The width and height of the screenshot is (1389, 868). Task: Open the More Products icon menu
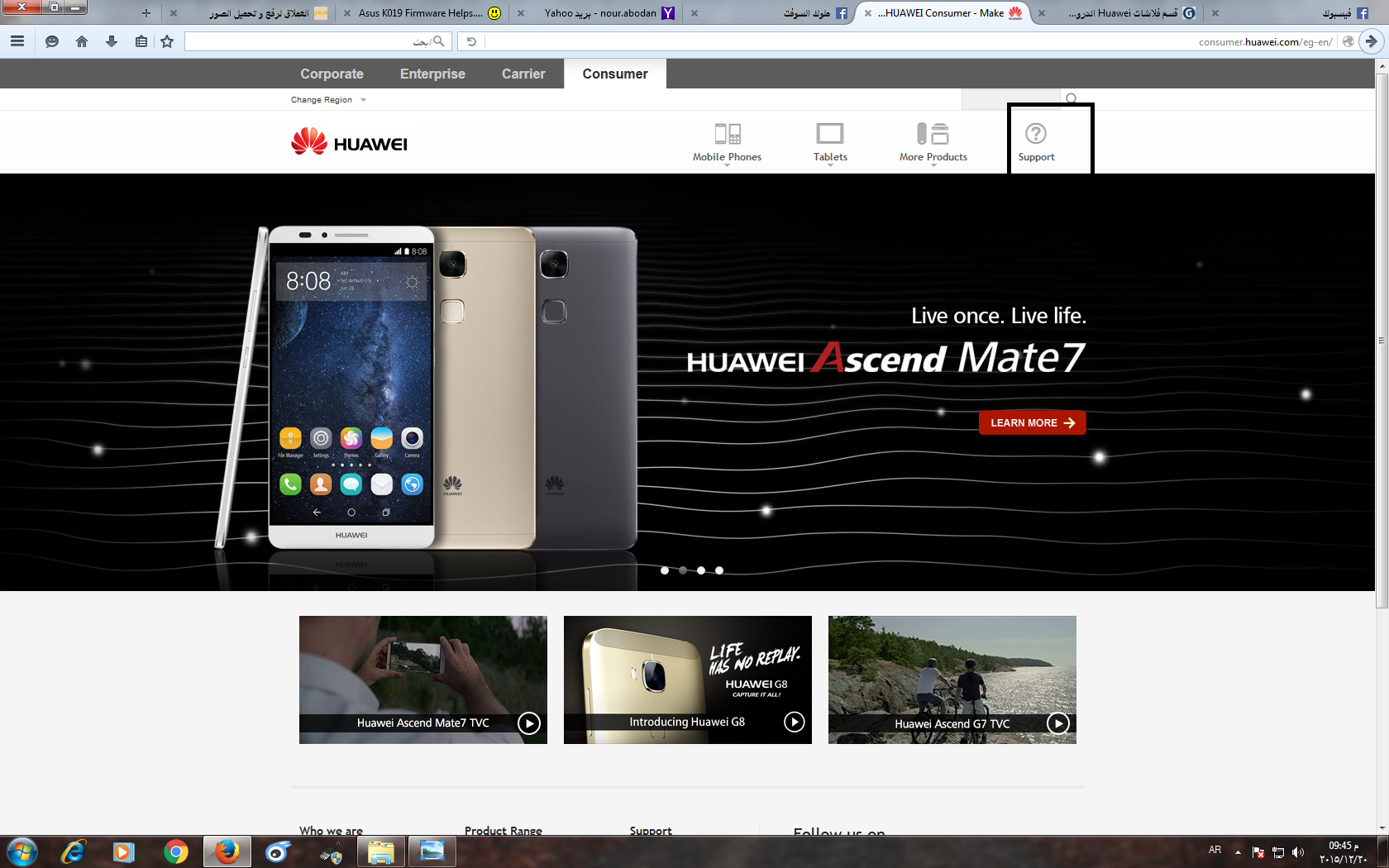[933, 133]
